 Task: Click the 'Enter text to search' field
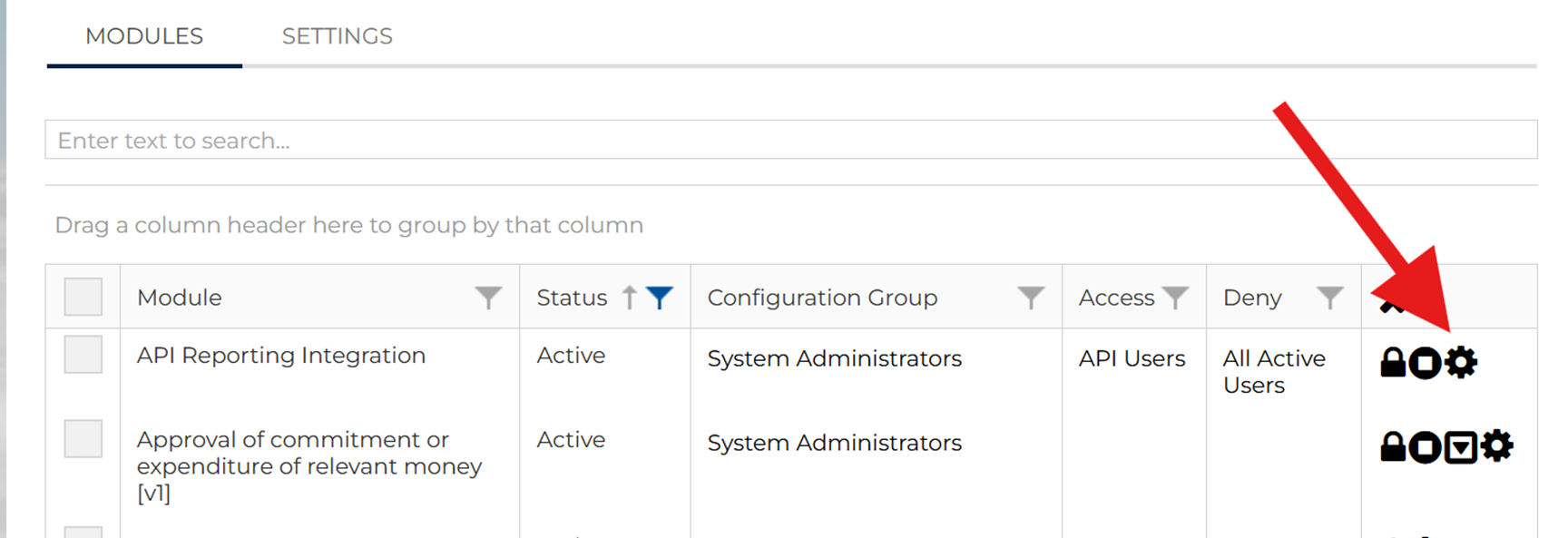point(789,141)
